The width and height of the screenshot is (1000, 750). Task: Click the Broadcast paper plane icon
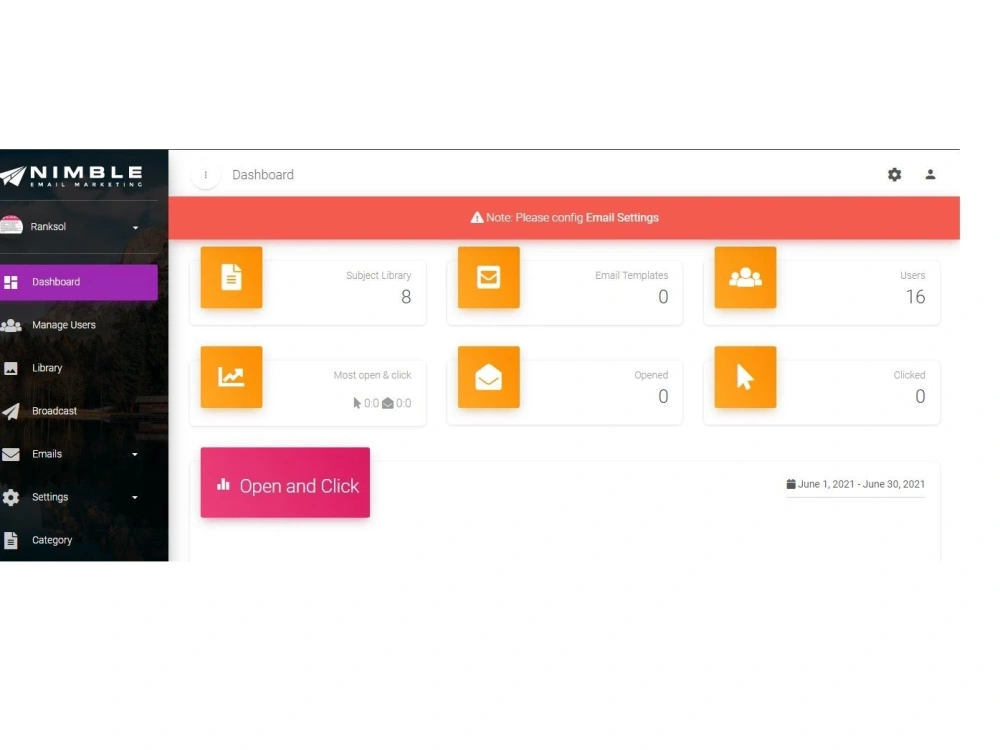tap(11, 411)
